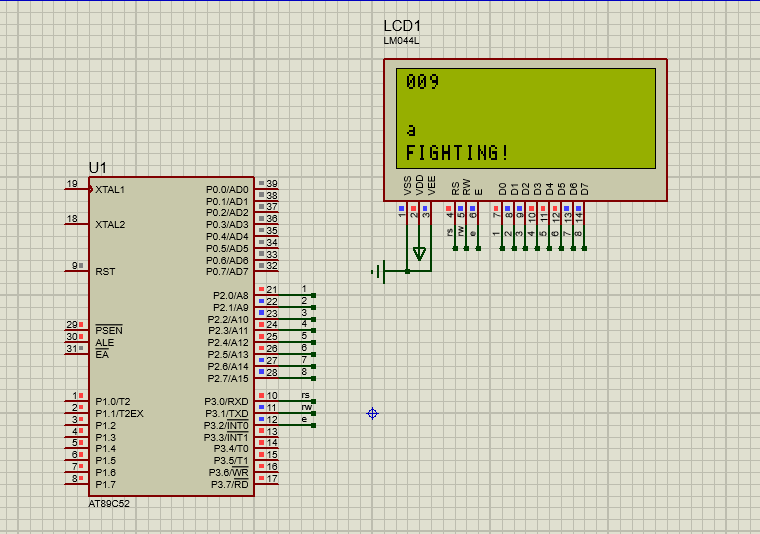Click pin number 32 on U1
This screenshot has width=760, height=534.
[272, 266]
